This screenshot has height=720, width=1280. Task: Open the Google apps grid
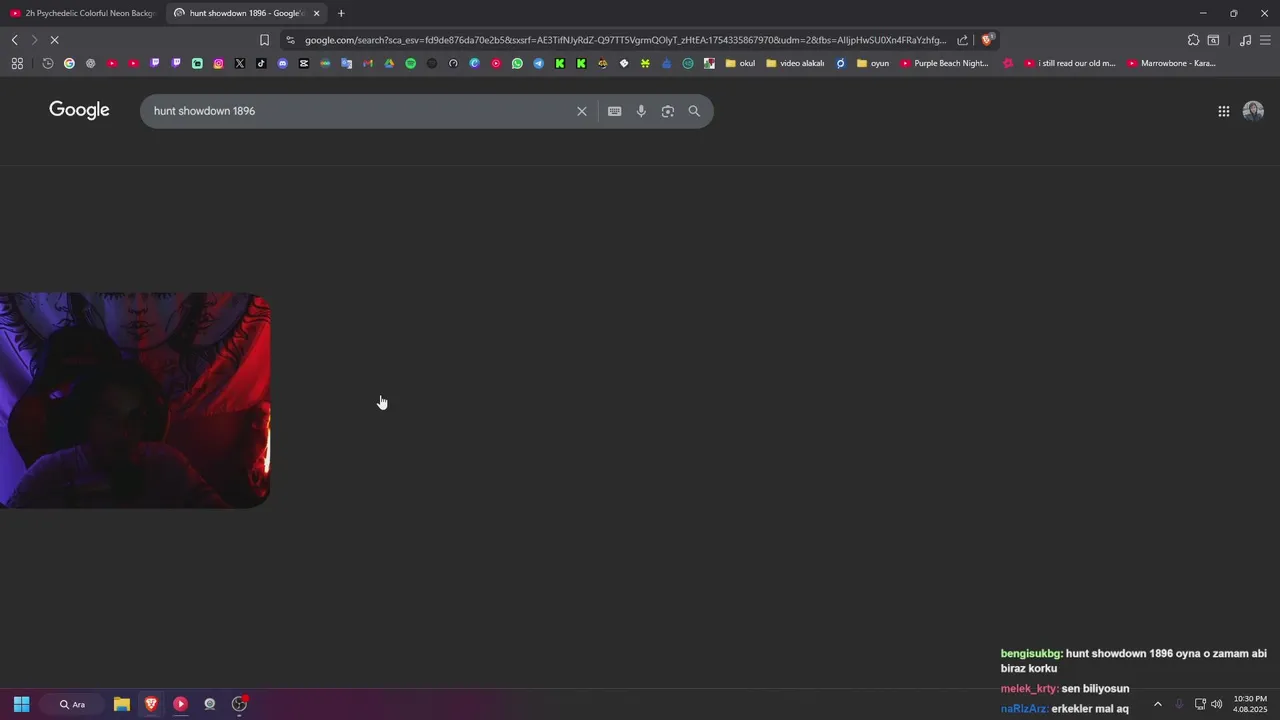pos(1223,111)
